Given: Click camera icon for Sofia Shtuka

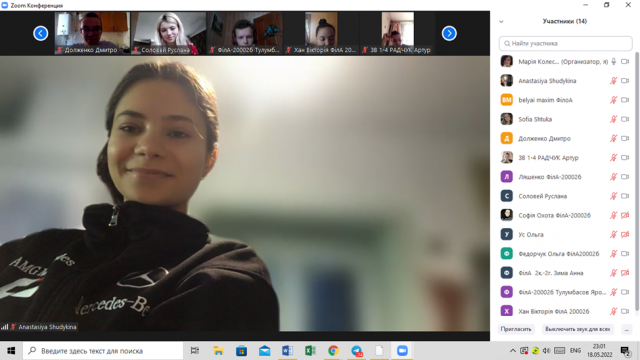Looking at the screenshot, I should 625,119.
